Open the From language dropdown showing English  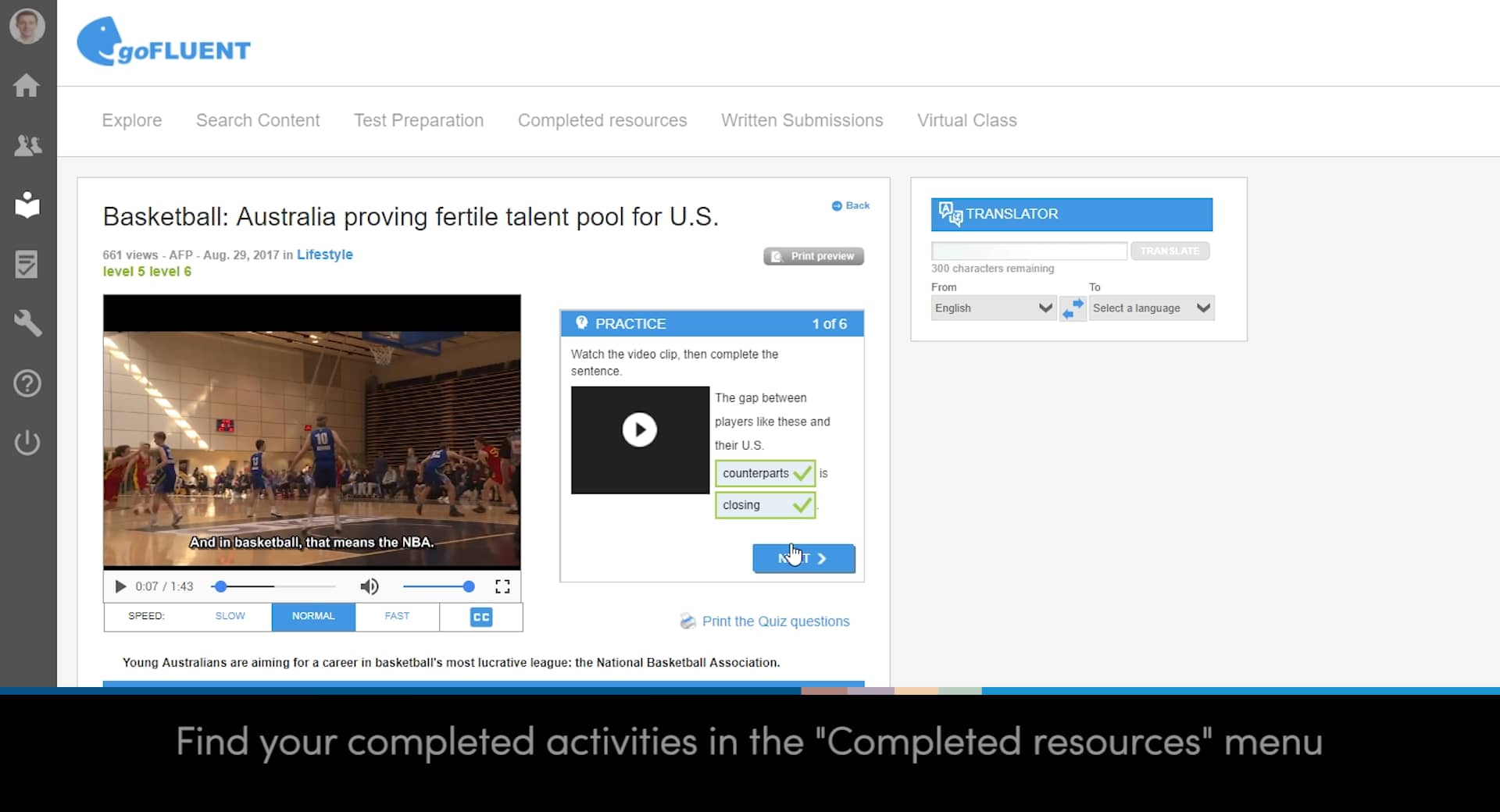tap(993, 308)
